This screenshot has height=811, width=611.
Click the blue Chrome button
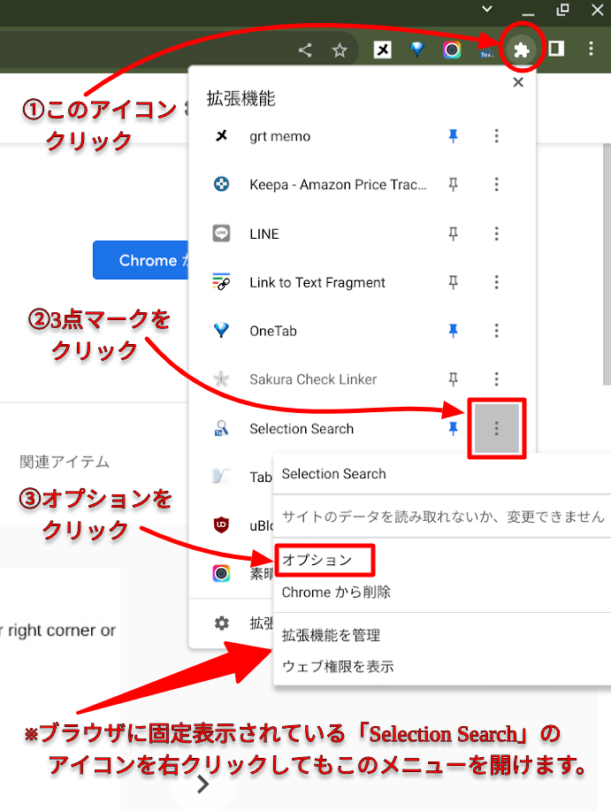click(x=141, y=260)
